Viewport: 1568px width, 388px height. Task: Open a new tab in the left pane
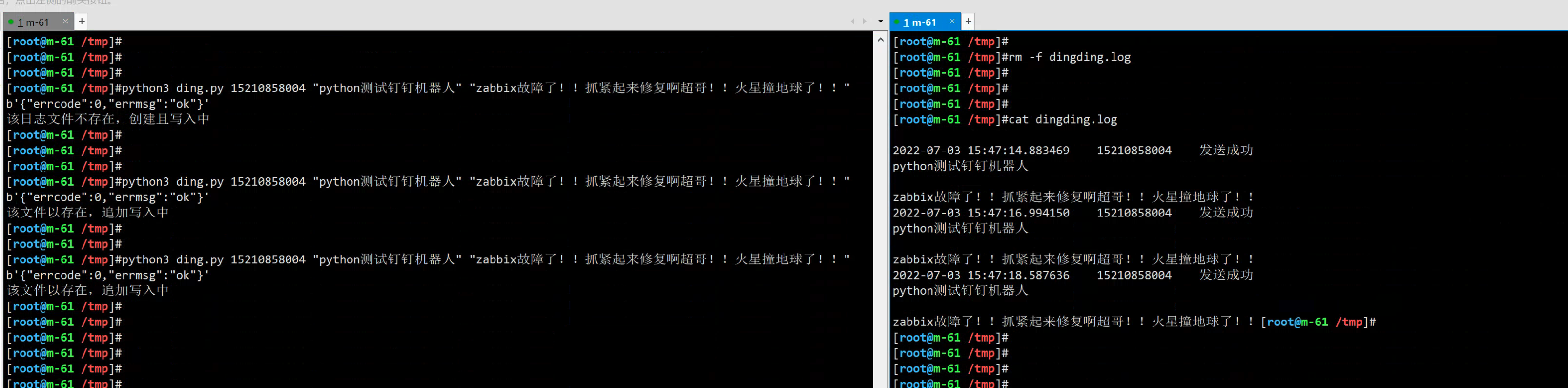82,22
